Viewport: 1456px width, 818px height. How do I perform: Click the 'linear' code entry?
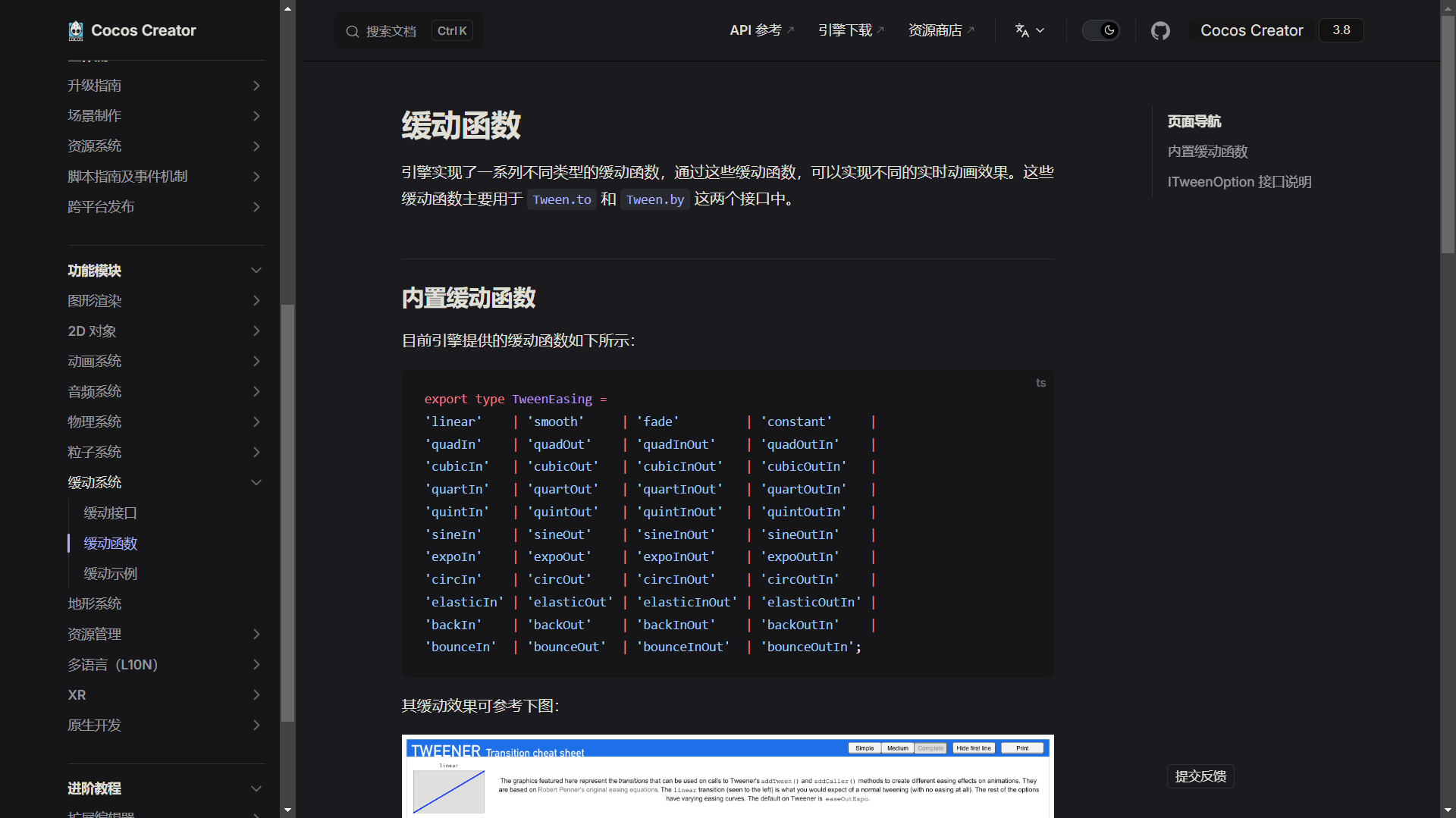(453, 422)
